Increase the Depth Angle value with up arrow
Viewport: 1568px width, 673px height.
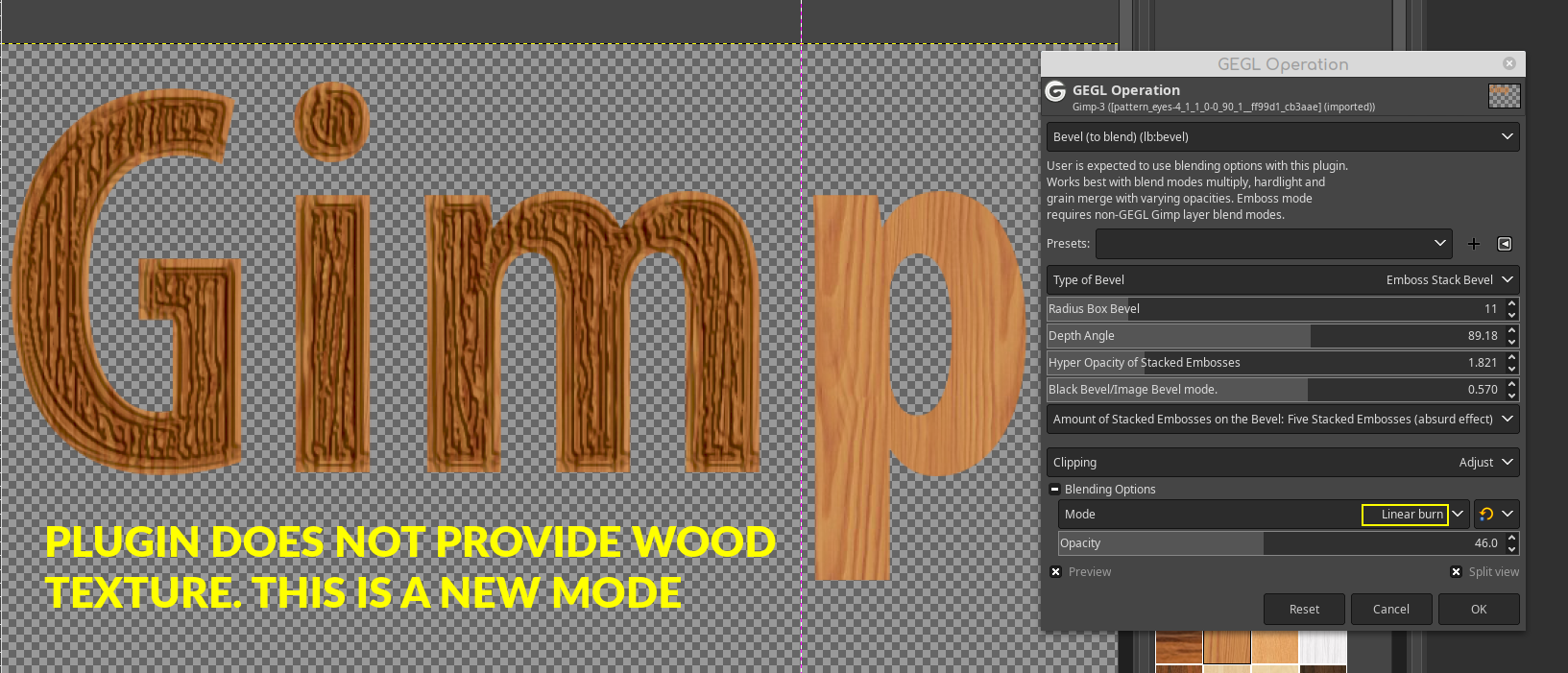click(x=1511, y=330)
